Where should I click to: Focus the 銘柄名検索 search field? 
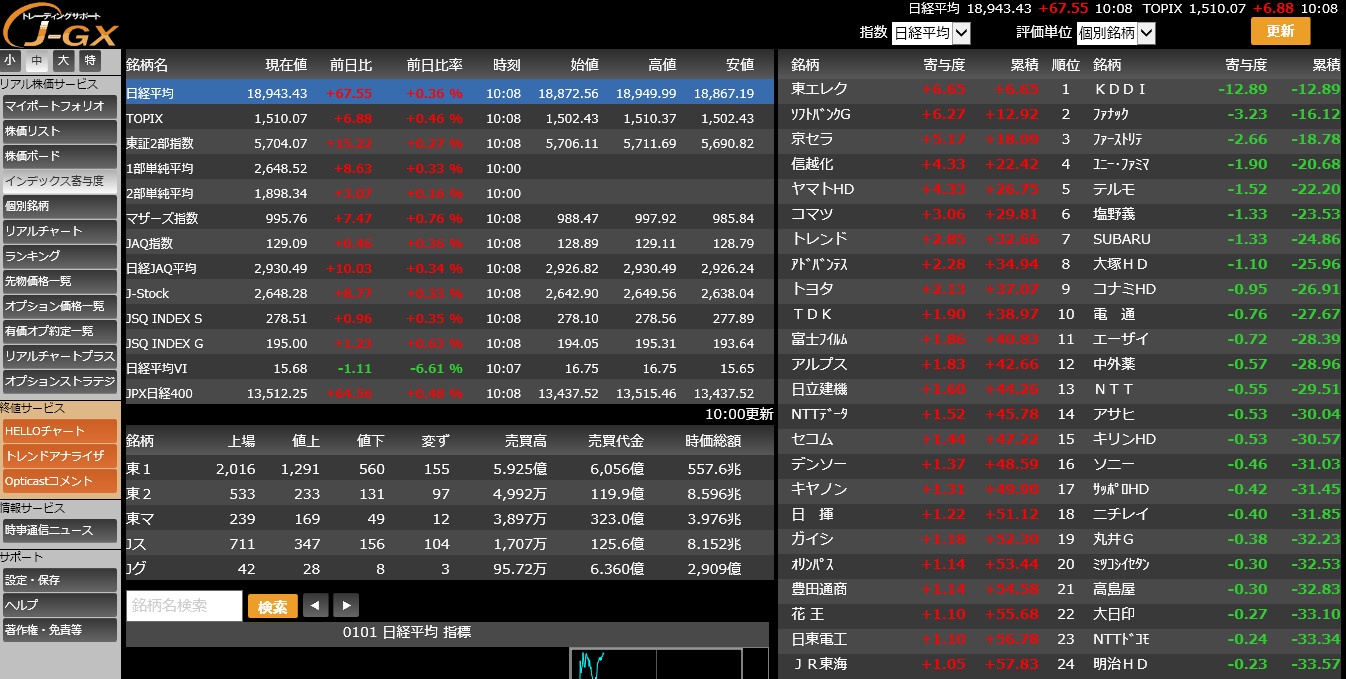tap(185, 605)
